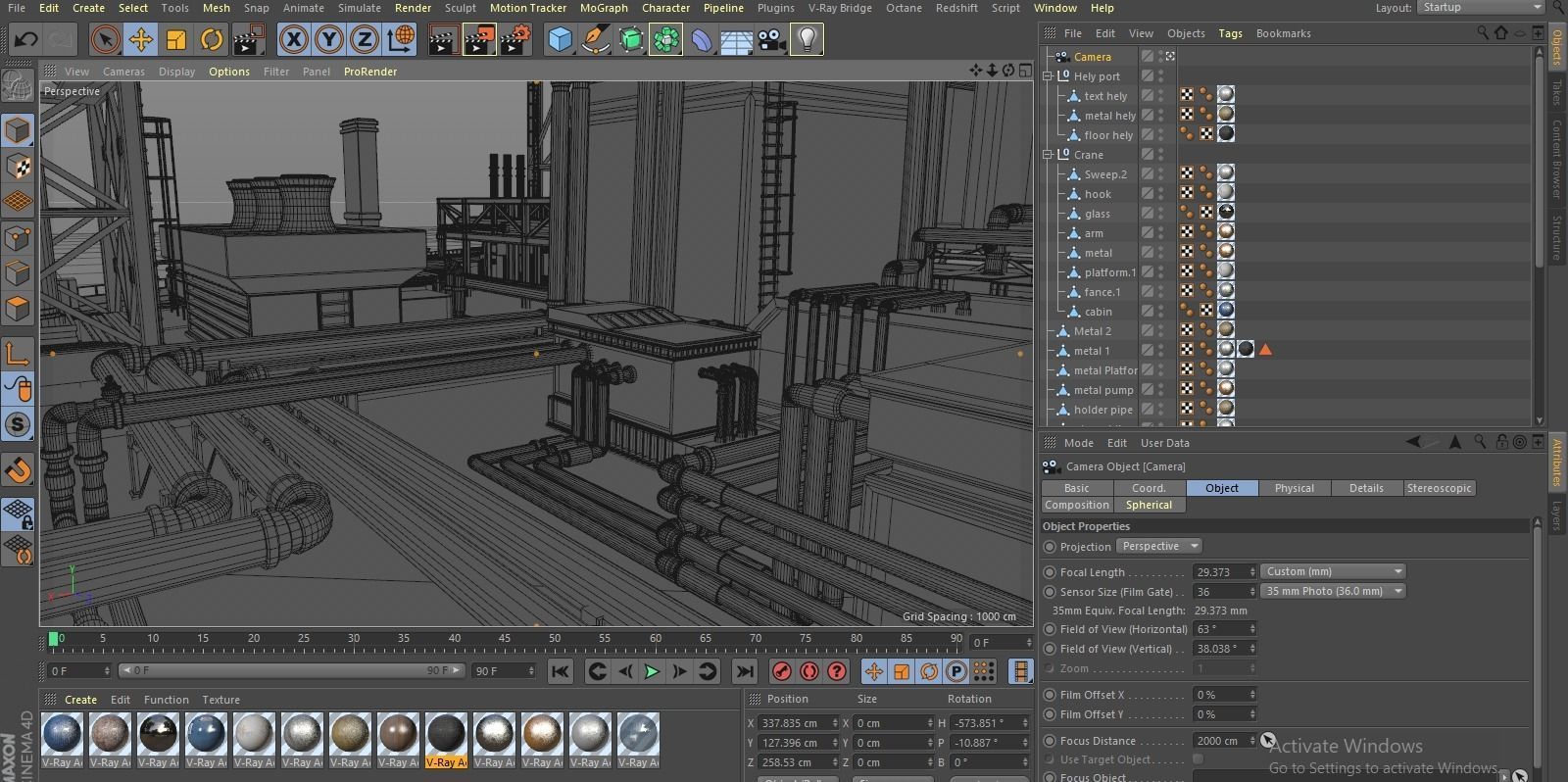1568x782 pixels.
Task: Open 35 mm Photo sensor dropdown
Action: [x=1333, y=591]
